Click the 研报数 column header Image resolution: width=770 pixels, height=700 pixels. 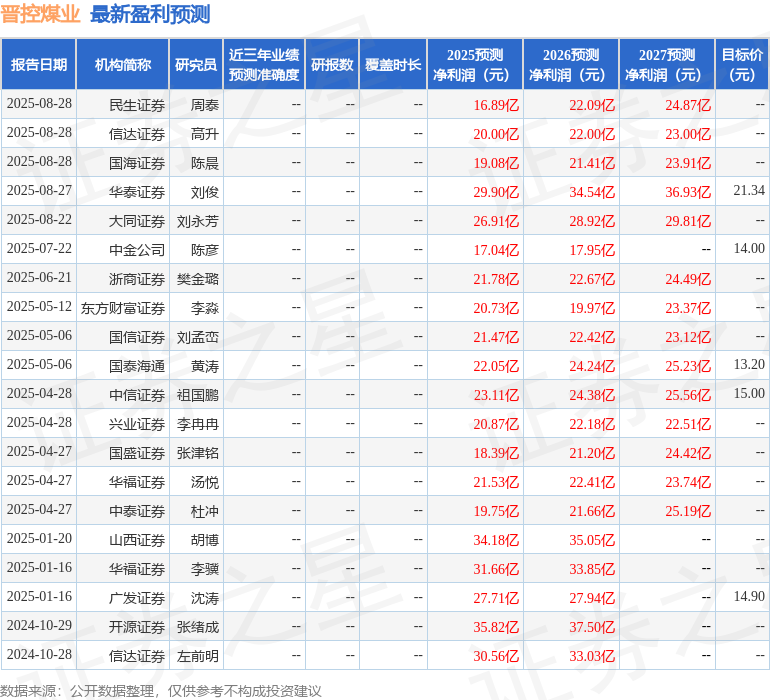click(x=332, y=64)
